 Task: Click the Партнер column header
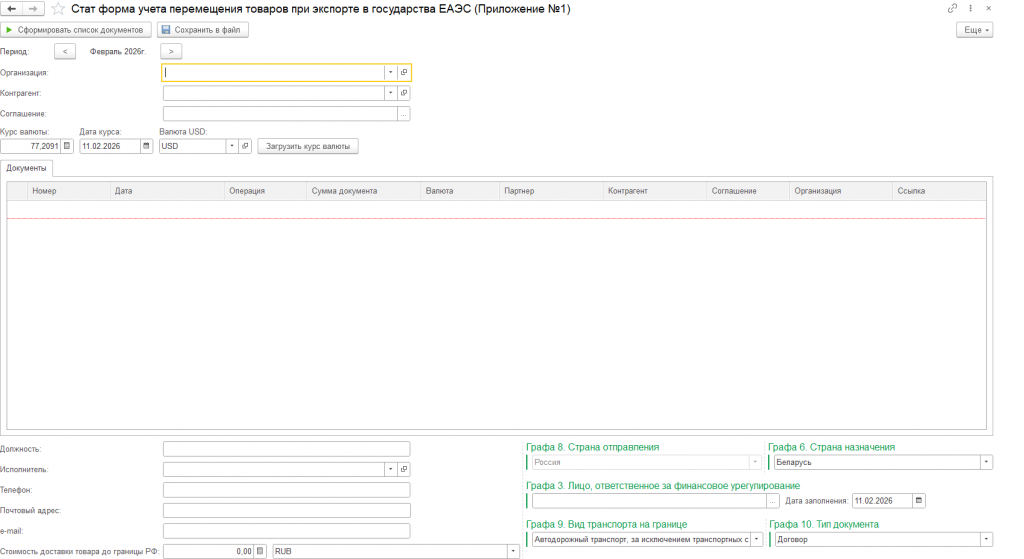[551, 191]
